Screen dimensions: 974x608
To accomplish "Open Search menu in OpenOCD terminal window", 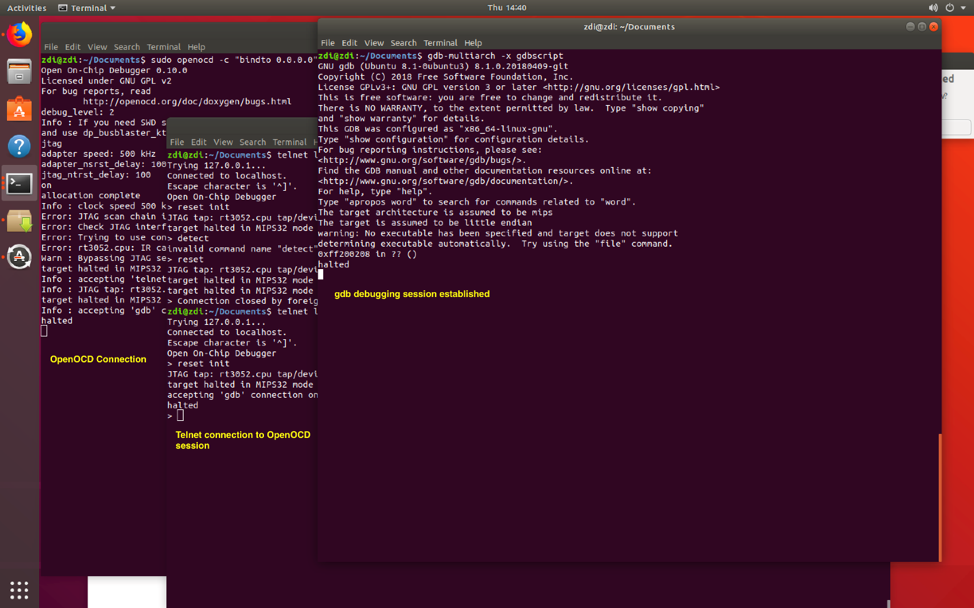I will [127, 47].
